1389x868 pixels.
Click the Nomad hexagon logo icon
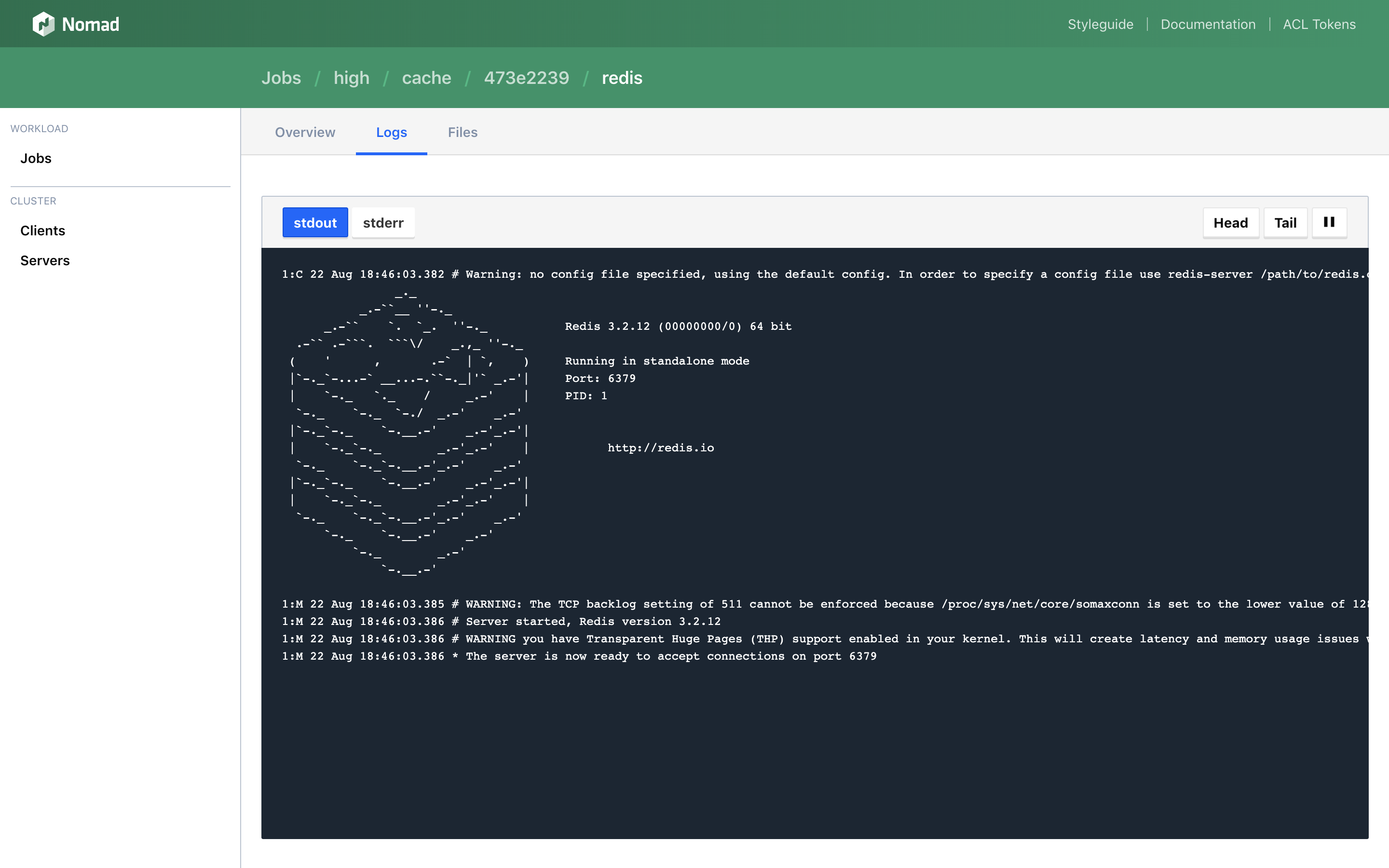point(43,24)
